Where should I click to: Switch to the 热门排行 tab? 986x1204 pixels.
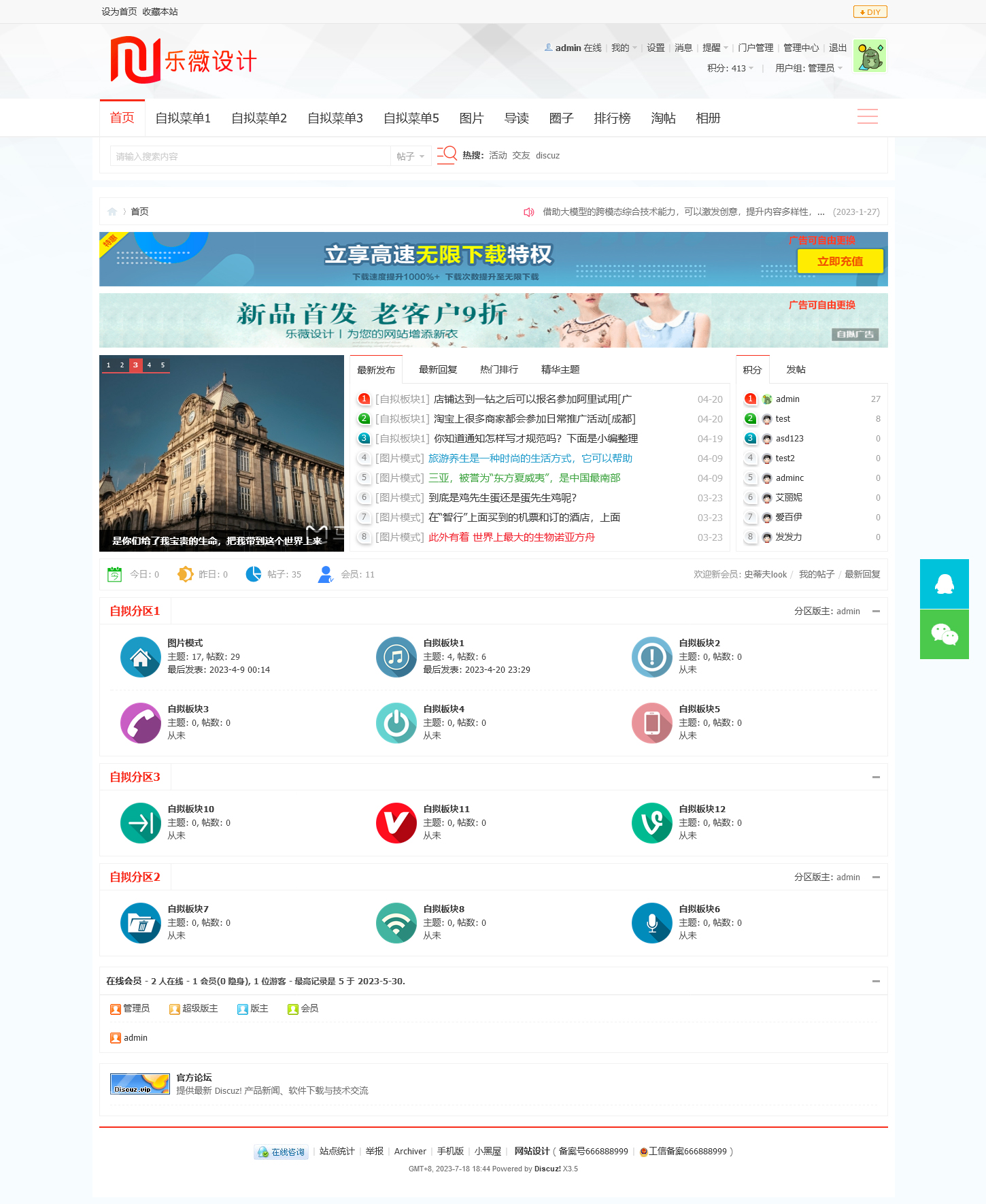pyautogui.click(x=498, y=369)
